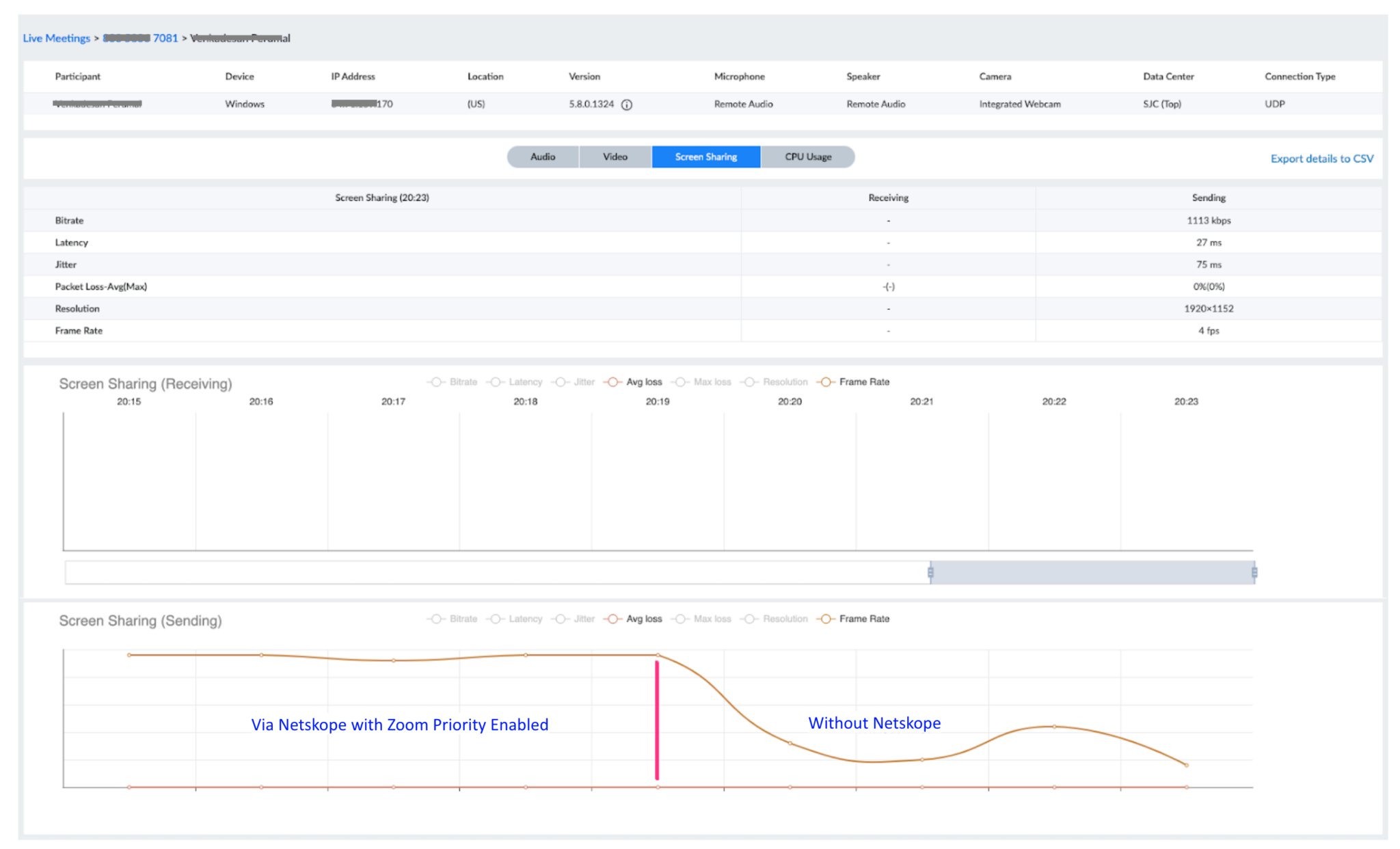The width and height of the screenshot is (1400, 849).
Task: Select the Bitrate legend icon in Receiving chart
Action: pos(435,381)
